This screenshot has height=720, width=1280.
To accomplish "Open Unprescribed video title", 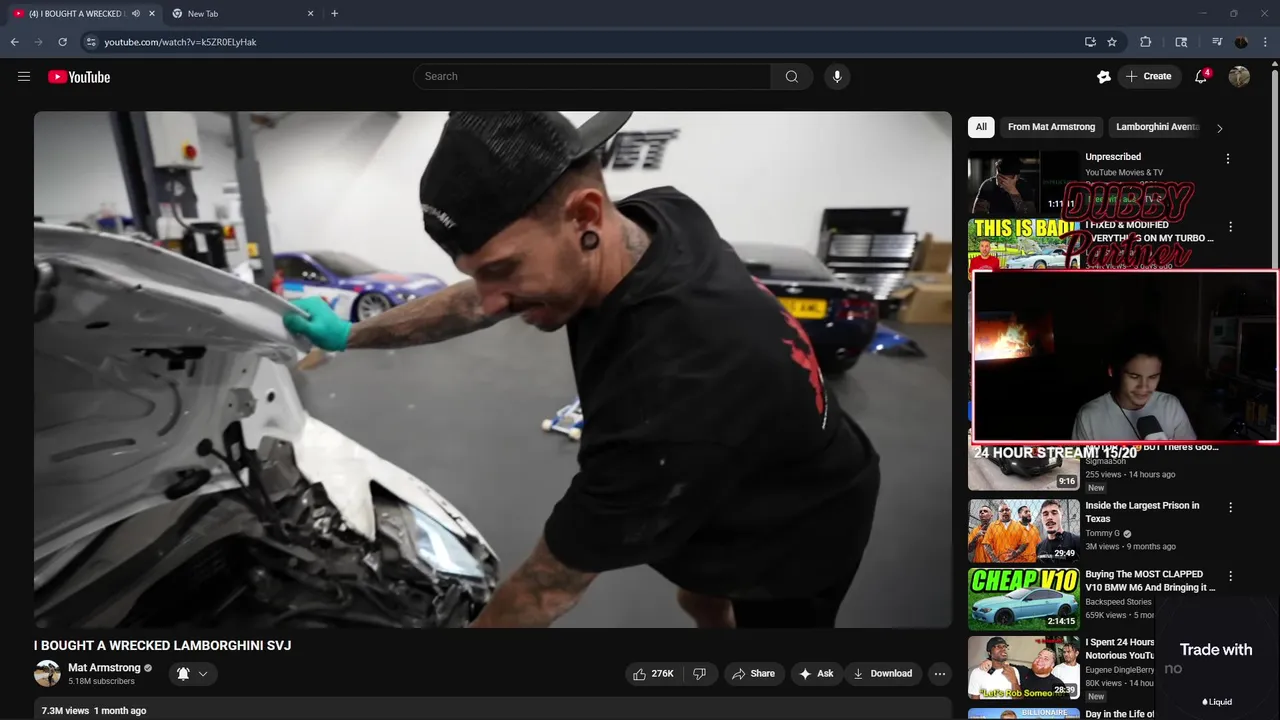I will 1113,157.
